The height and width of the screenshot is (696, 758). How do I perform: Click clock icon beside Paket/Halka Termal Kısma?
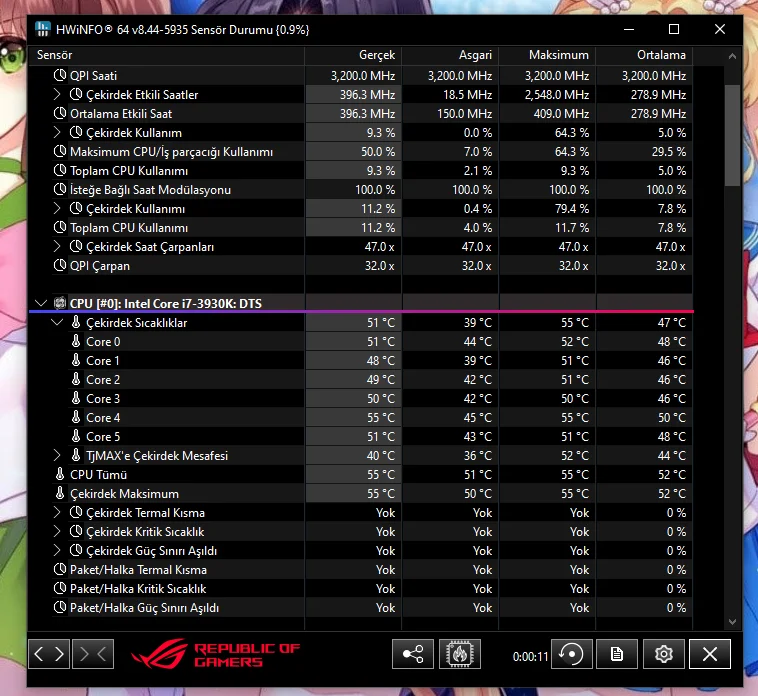click(x=59, y=569)
